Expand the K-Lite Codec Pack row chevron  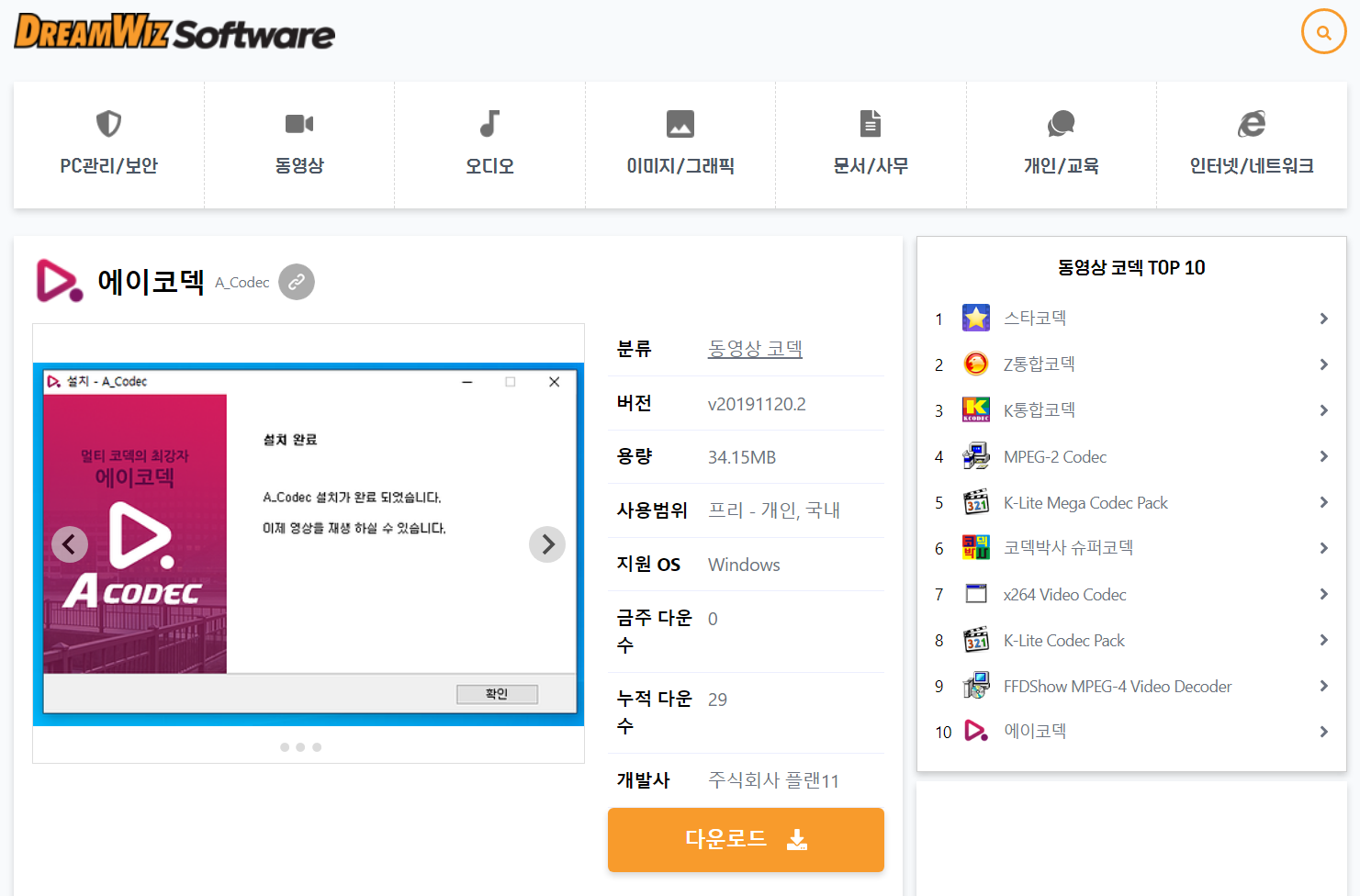[x=1323, y=640]
